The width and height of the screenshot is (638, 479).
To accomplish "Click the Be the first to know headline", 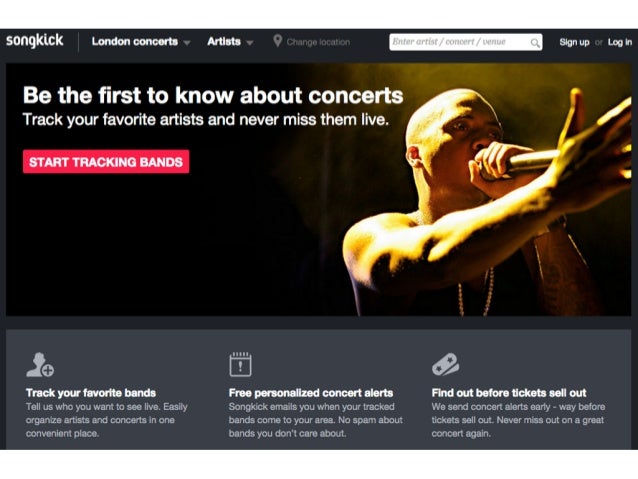I will coord(213,95).
